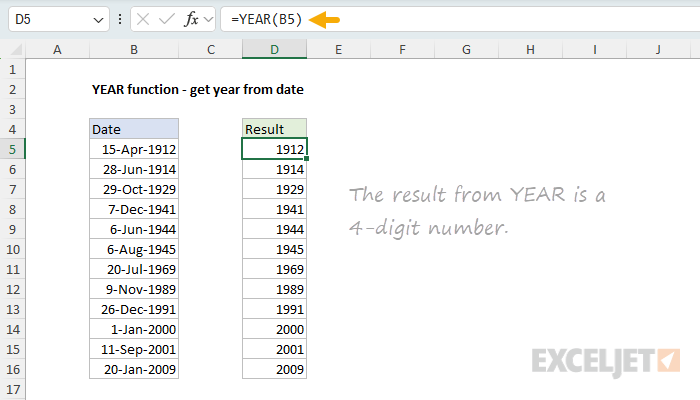Click result cell 1914
The image size is (700, 400).
pyautogui.click(x=275, y=170)
